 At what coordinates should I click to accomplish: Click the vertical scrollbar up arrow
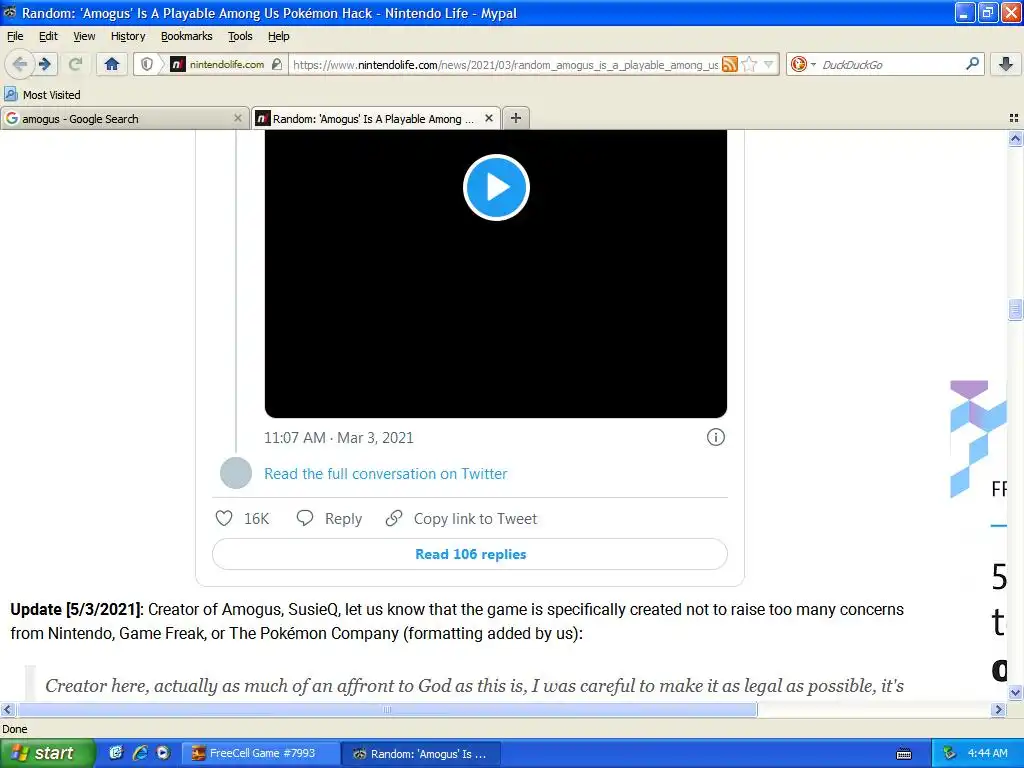(x=1015, y=138)
